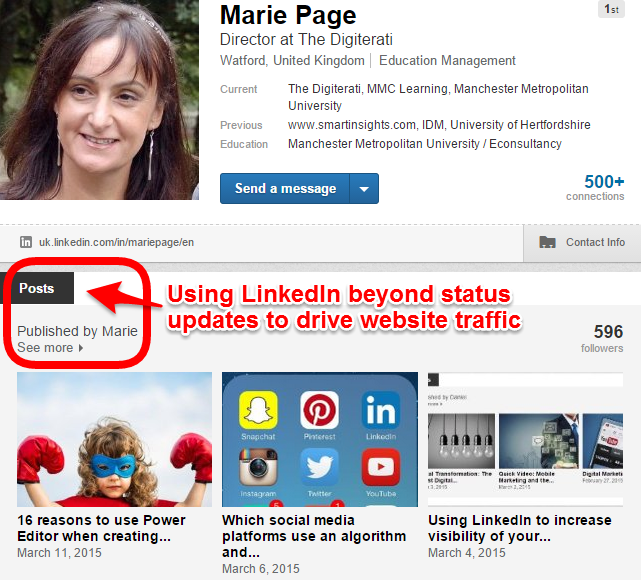The height and width of the screenshot is (580, 641).
Task: Click the Contact Info card icon
Action: tap(547, 242)
